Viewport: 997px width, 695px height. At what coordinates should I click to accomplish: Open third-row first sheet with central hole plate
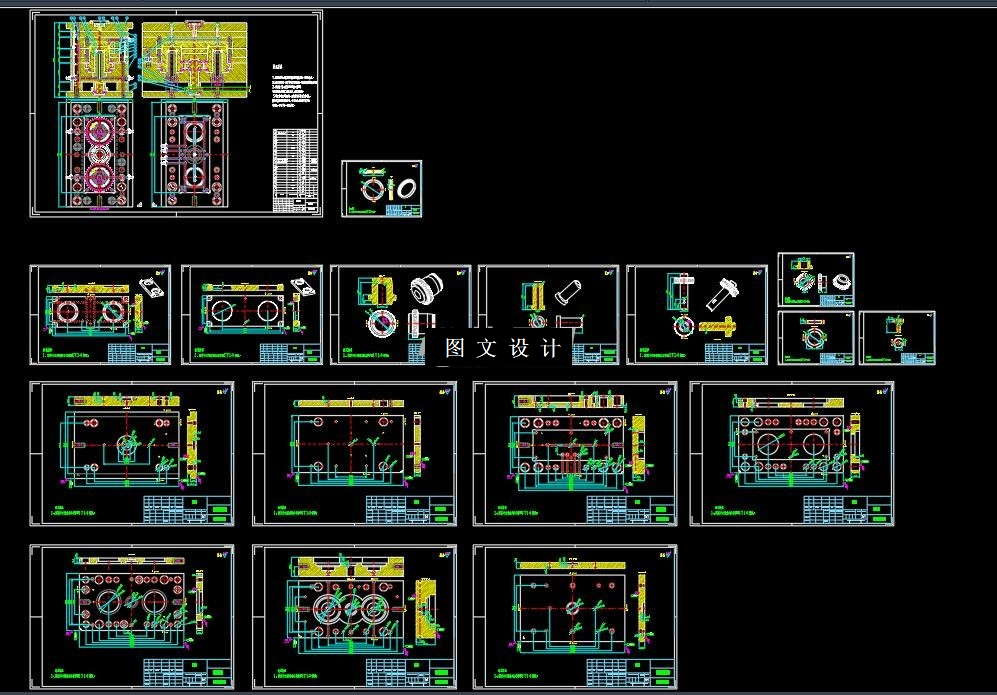(x=132, y=454)
